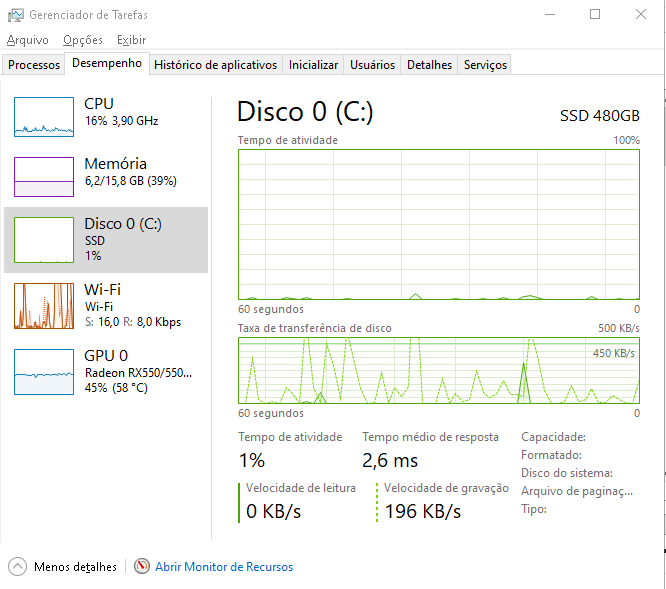Click the Tempo médio de resposta label

point(430,437)
